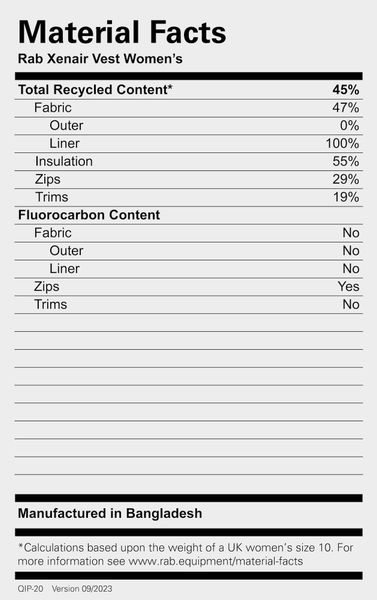This screenshot has width=377, height=600.
Task: Click the No value for fluorocarbon Trims
Action: 351,304
